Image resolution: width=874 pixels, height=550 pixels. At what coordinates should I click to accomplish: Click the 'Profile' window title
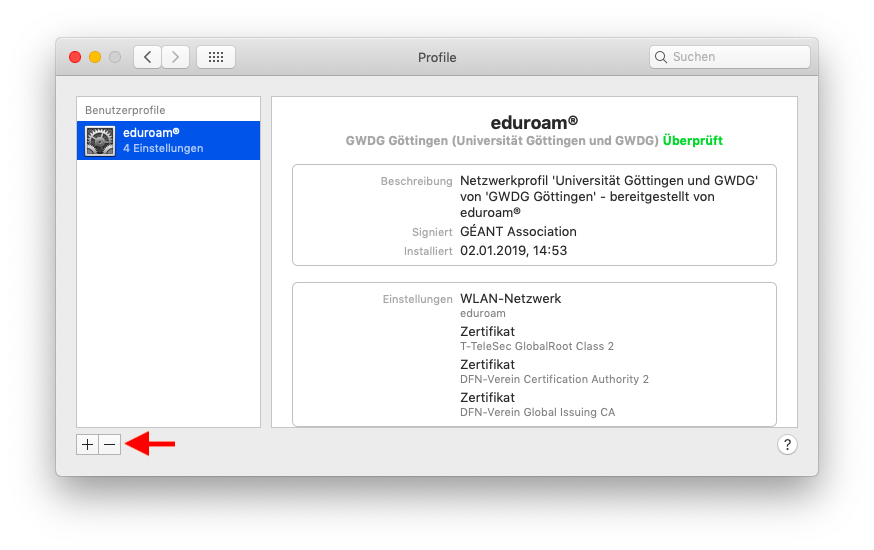437,57
